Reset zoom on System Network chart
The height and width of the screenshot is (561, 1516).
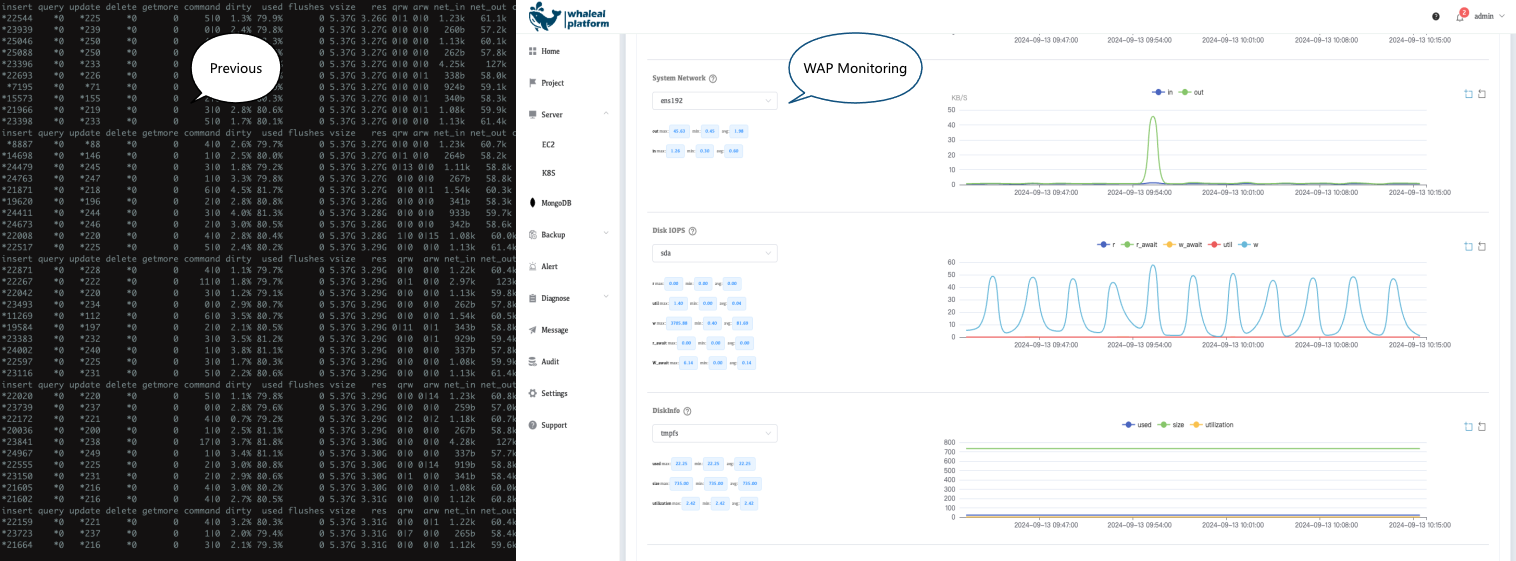(1481, 94)
